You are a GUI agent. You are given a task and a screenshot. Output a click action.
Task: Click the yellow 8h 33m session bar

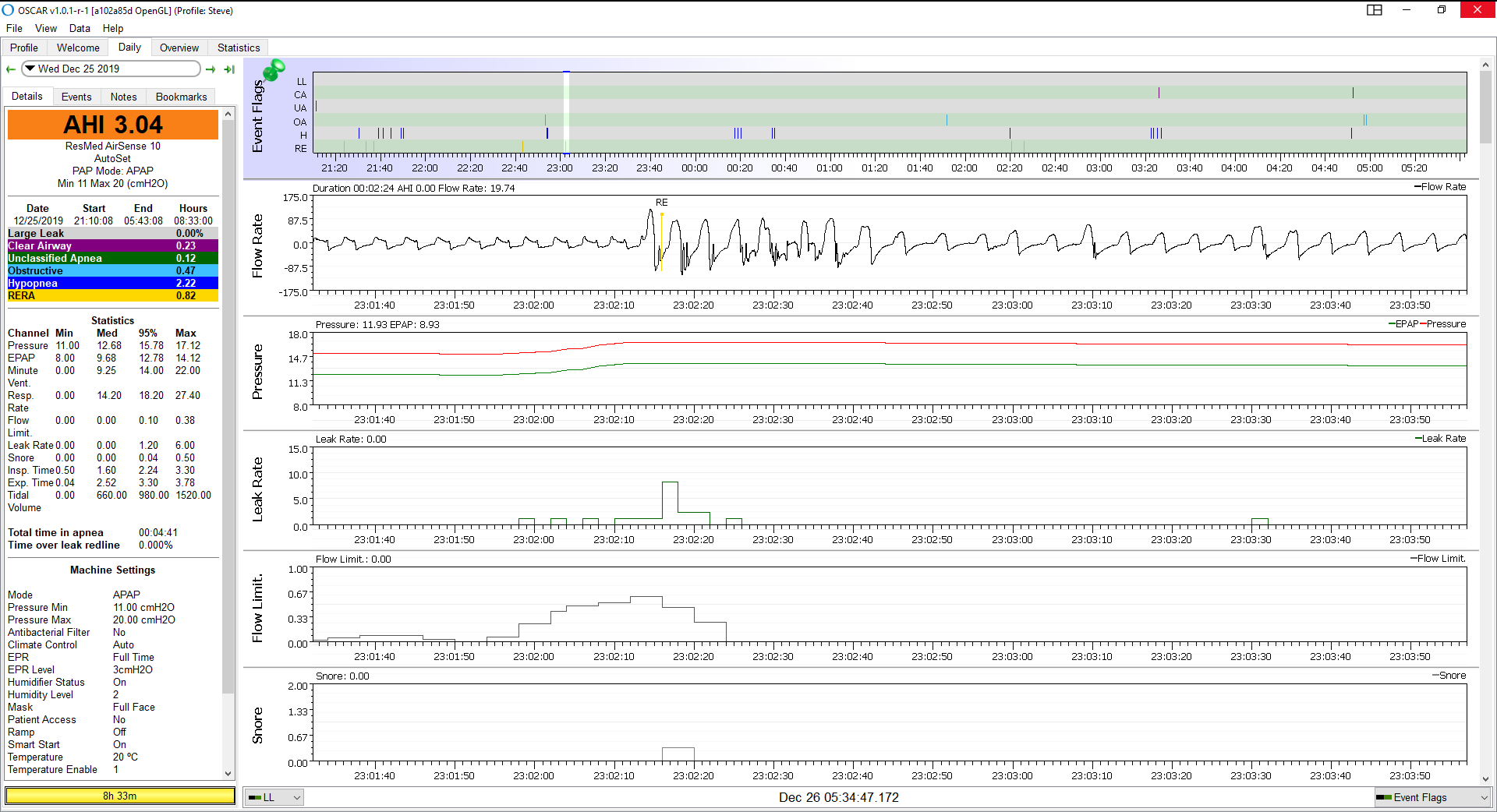tap(120, 796)
